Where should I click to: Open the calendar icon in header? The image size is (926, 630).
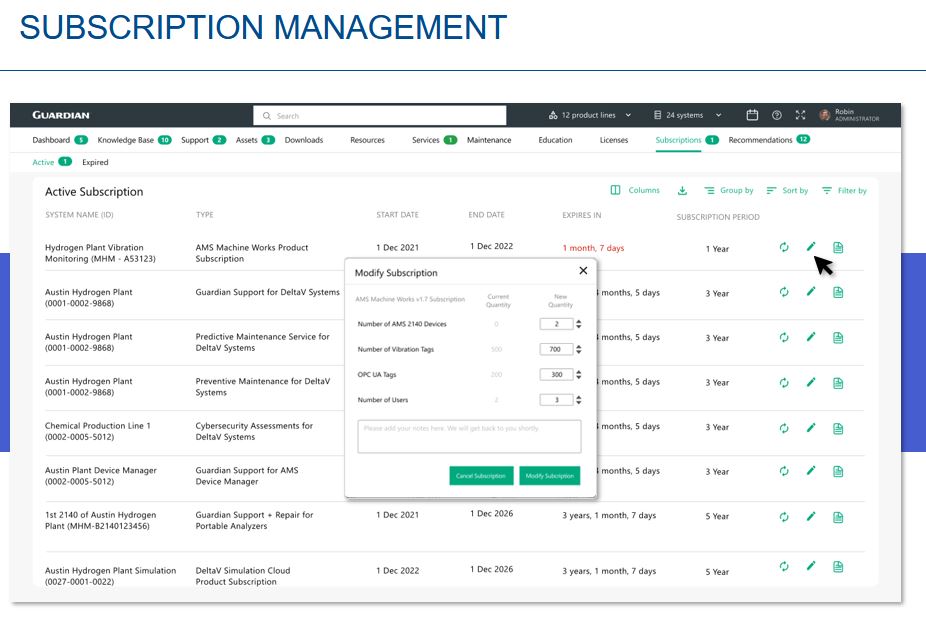point(752,115)
